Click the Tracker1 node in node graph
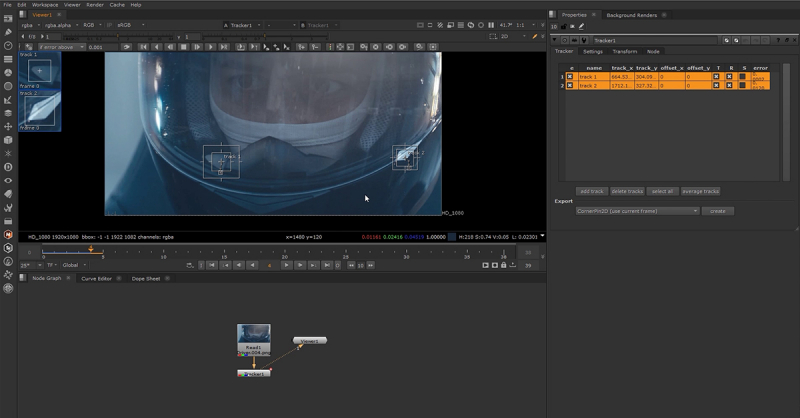The width and height of the screenshot is (800, 418). click(x=254, y=373)
